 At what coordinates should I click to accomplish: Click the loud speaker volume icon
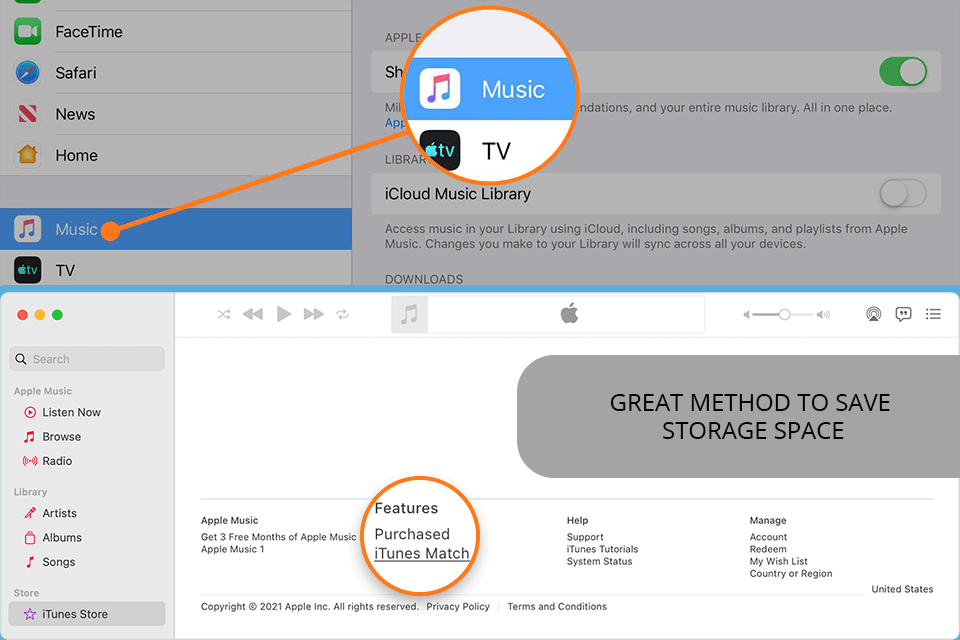point(823,315)
